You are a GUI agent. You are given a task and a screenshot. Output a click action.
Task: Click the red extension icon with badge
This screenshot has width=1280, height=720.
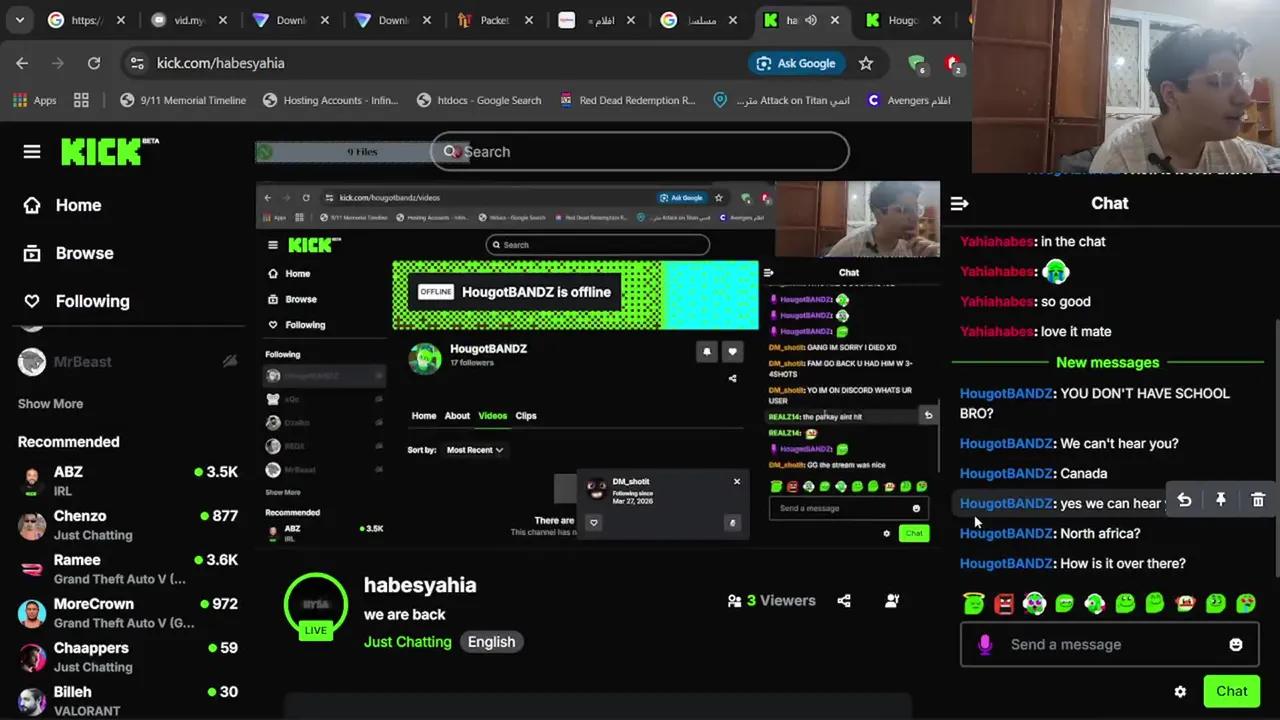click(x=952, y=63)
